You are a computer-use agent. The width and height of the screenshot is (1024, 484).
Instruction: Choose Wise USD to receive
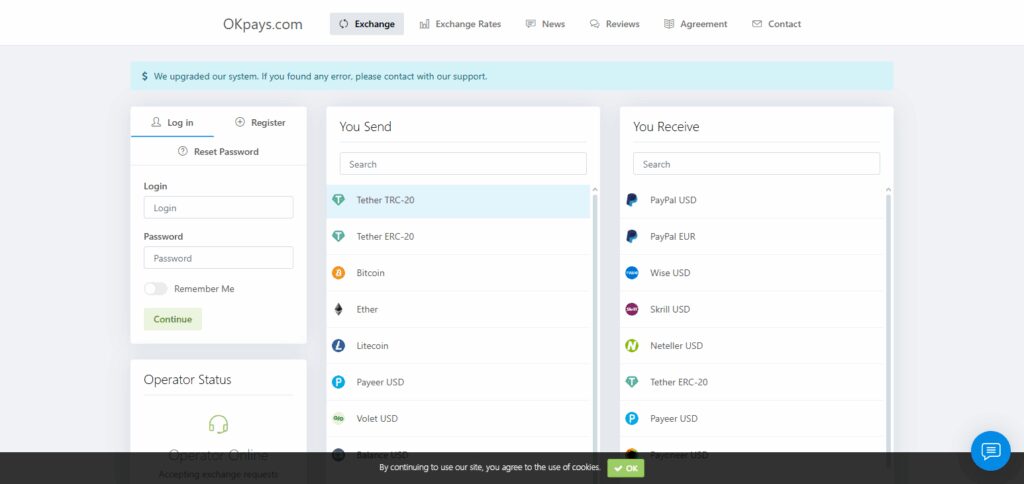tap(752, 273)
